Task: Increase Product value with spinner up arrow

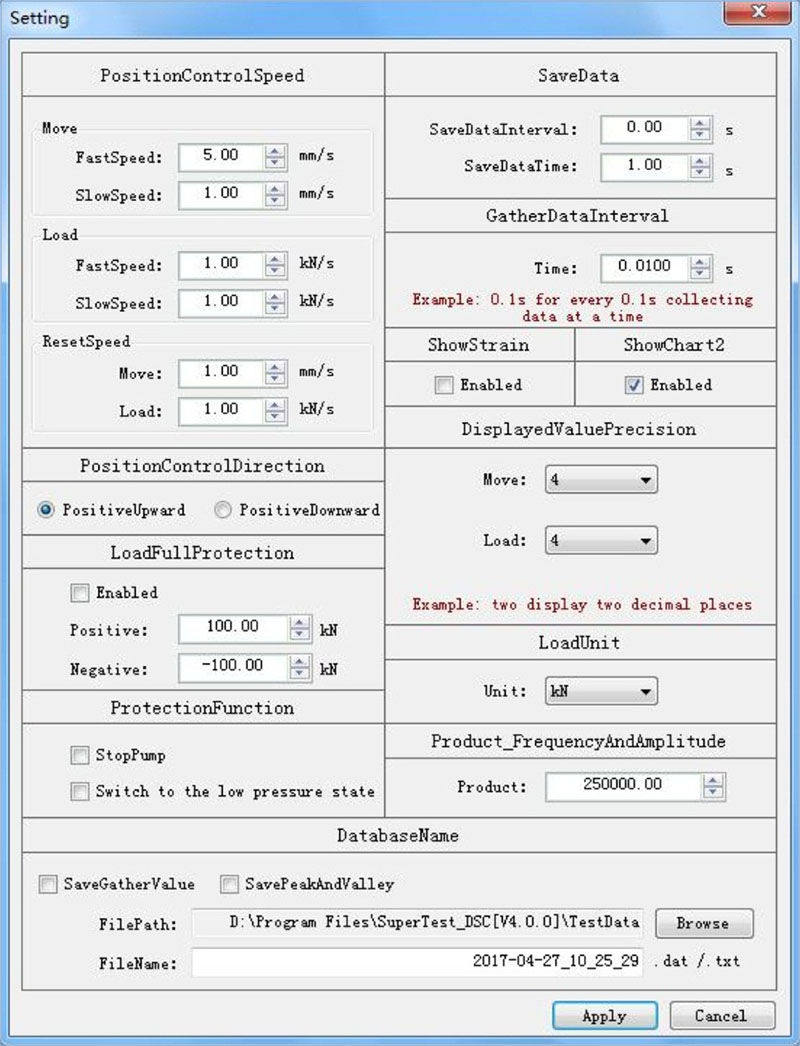Action: click(712, 780)
